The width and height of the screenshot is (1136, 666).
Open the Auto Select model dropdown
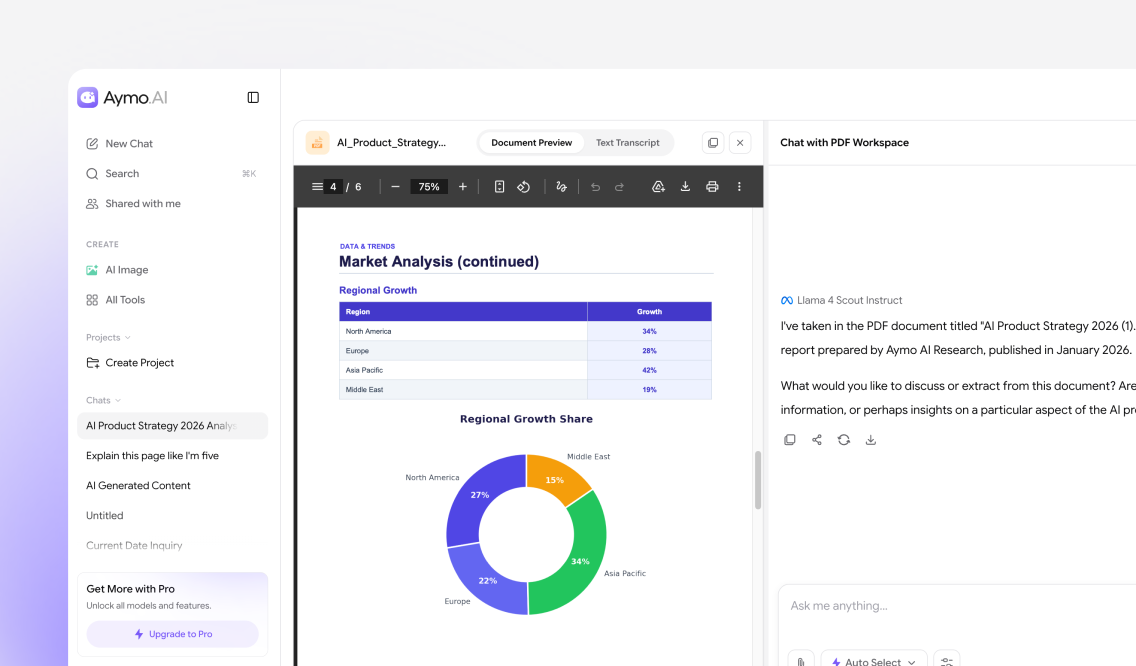[874, 661]
